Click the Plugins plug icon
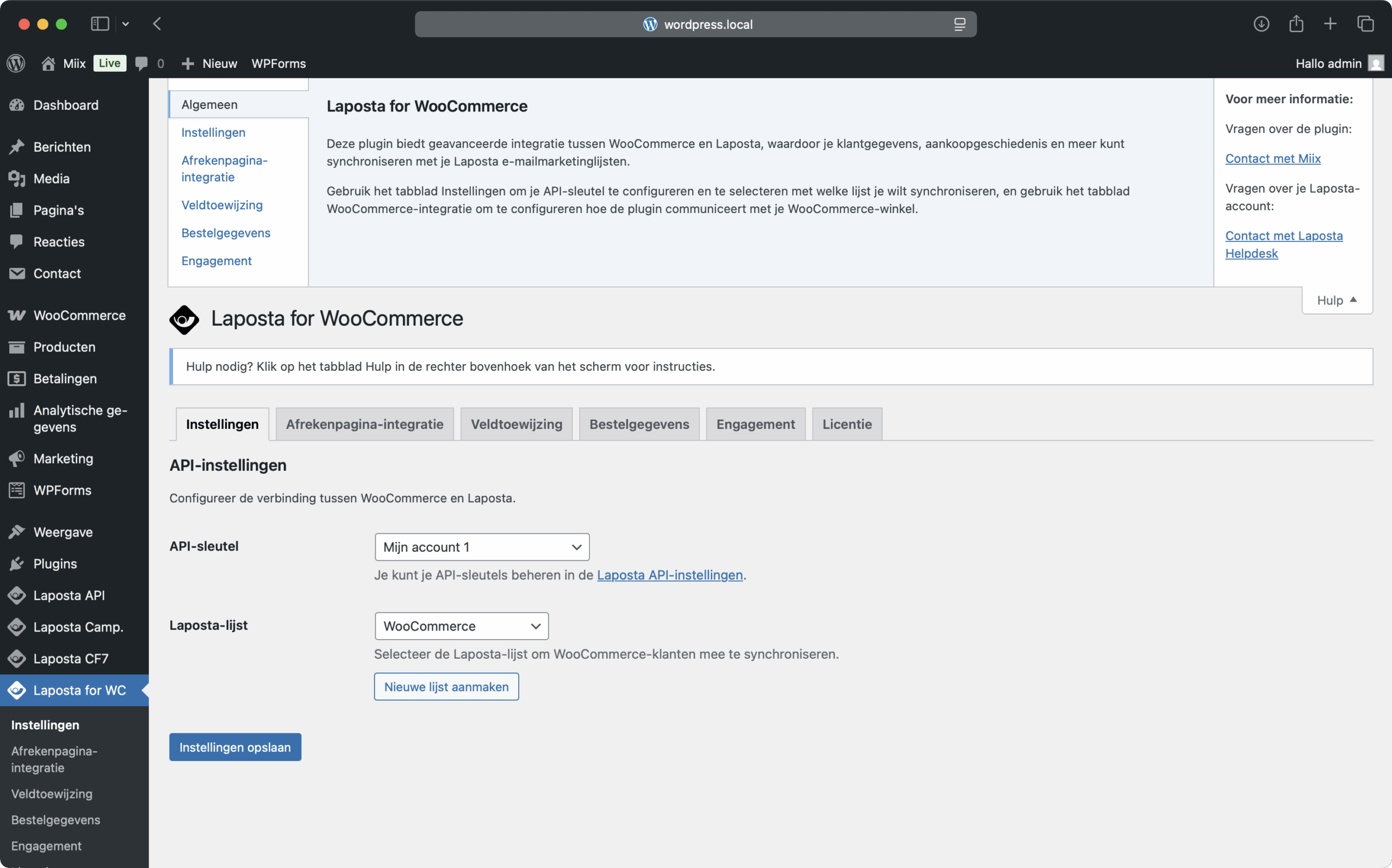 (x=17, y=564)
